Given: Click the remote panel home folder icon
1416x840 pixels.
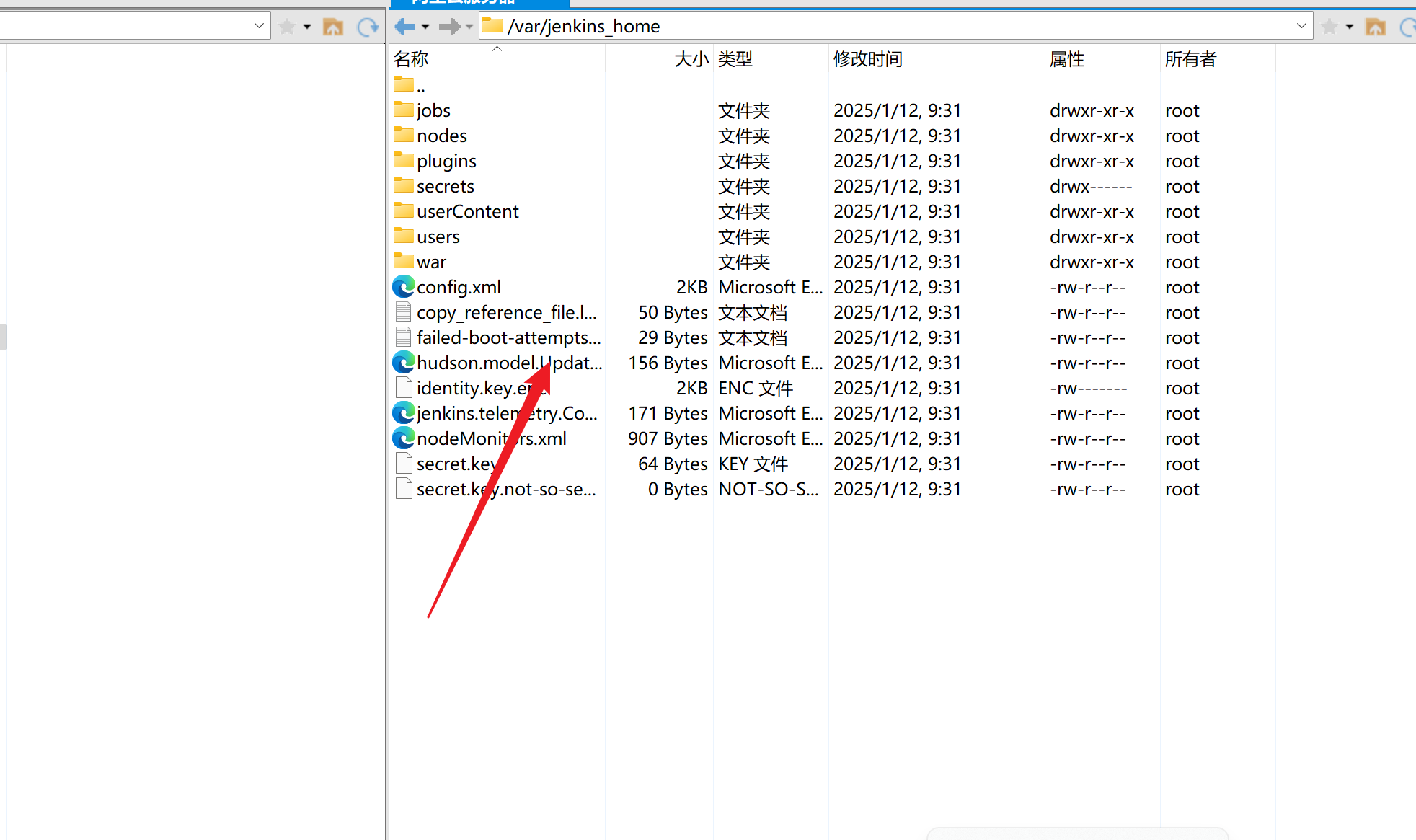Looking at the screenshot, I should coord(1376,27).
